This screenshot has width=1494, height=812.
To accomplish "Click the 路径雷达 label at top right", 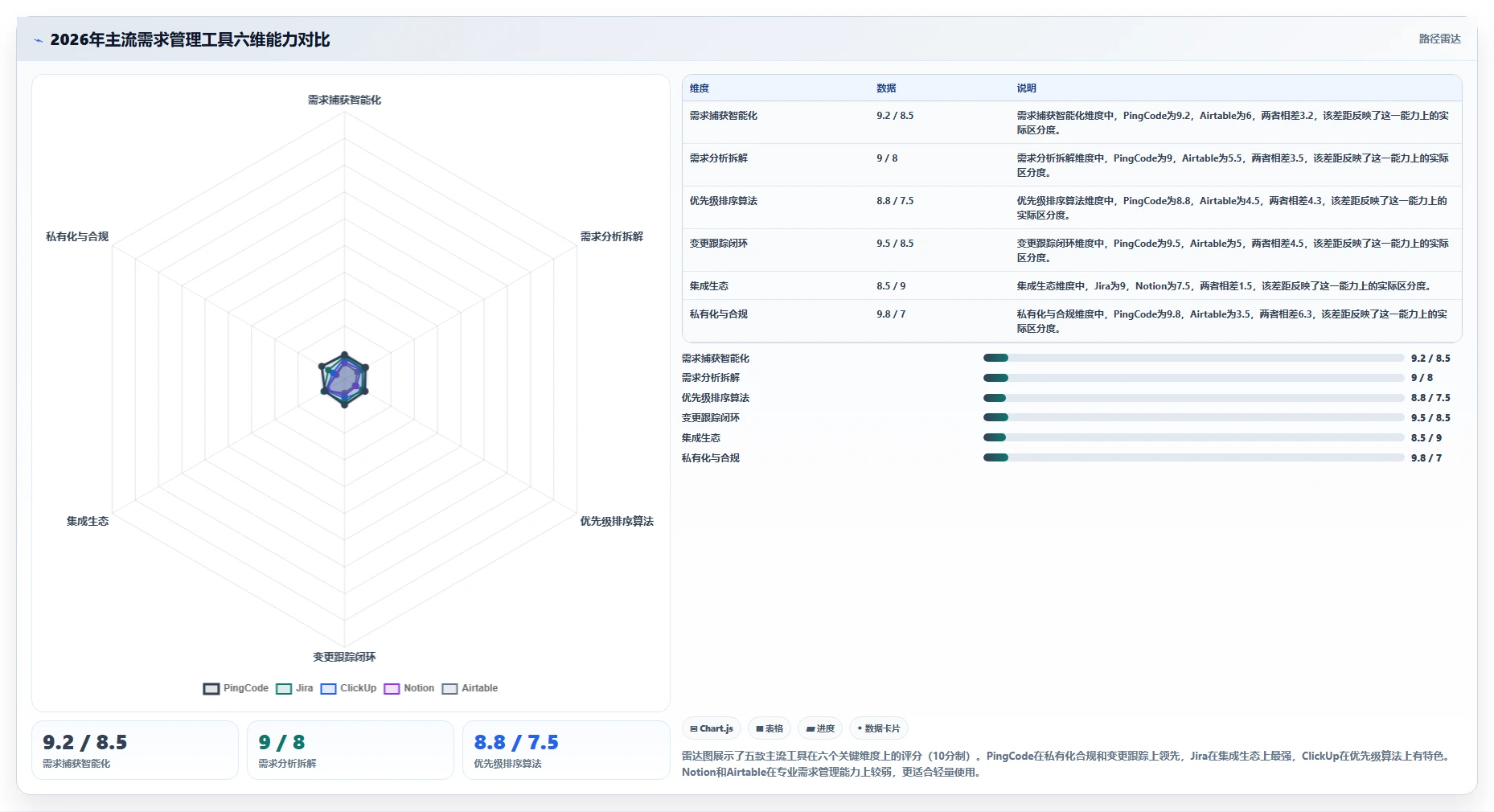I will [x=1439, y=39].
